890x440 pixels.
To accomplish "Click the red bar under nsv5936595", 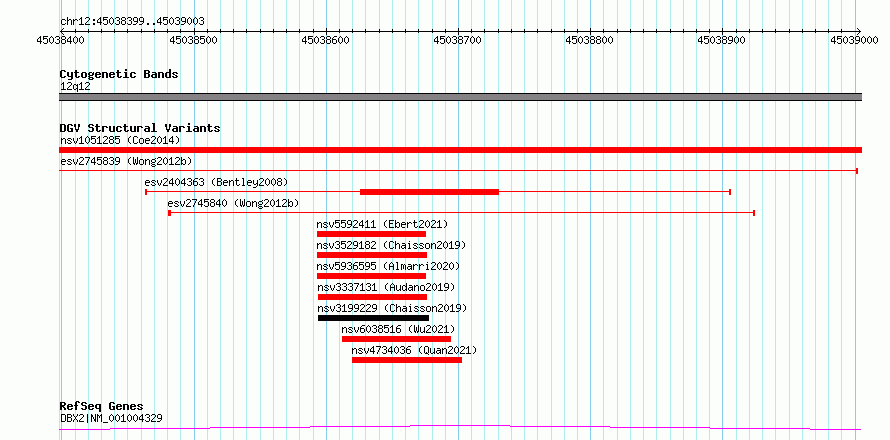I will pos(371,276).
